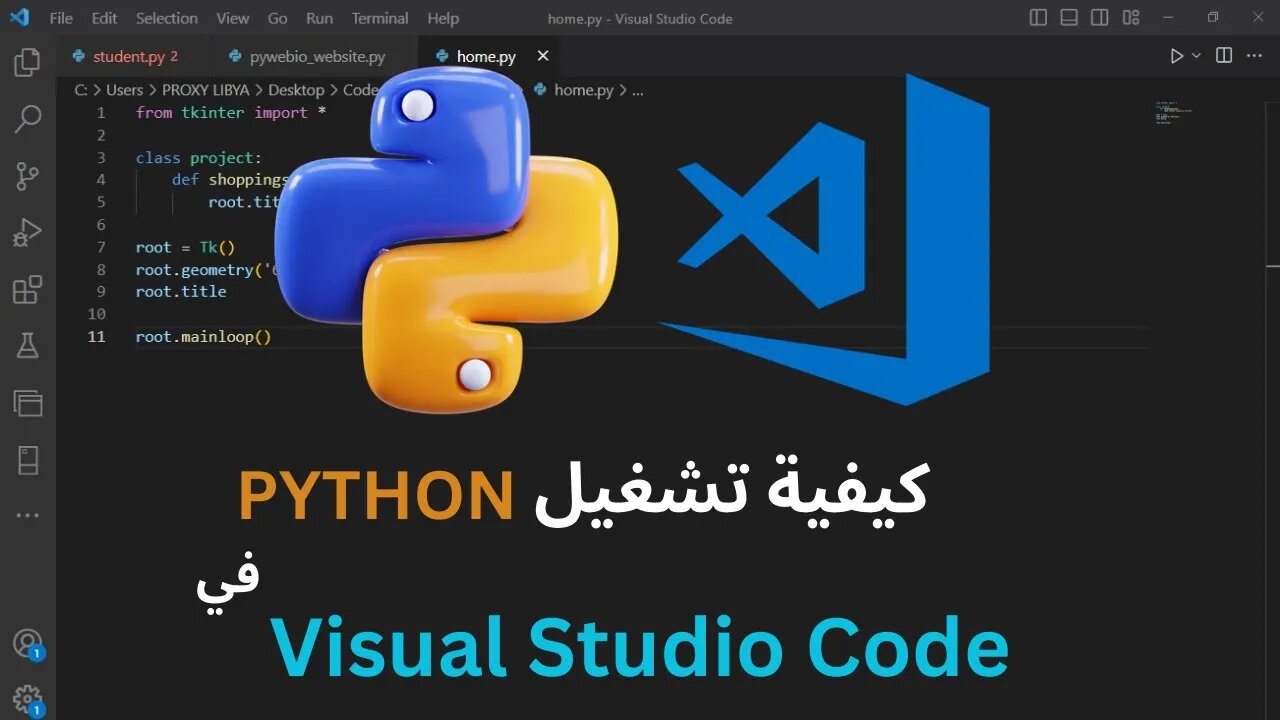Open the Run and Debug view
This screenshot has width=1280, height=720.
(x=27, y=233)
